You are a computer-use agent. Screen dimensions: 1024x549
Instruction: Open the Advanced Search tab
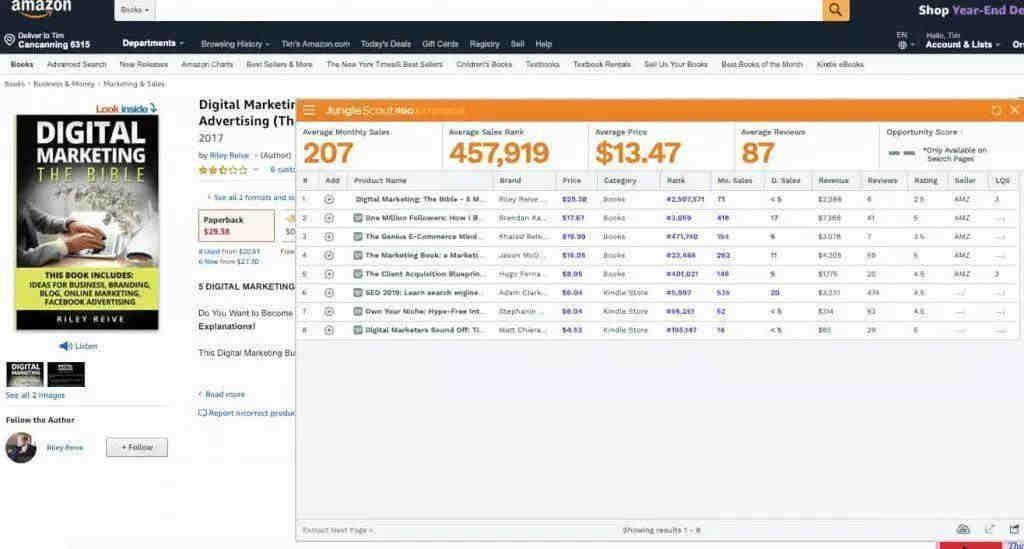click(76, 65)
